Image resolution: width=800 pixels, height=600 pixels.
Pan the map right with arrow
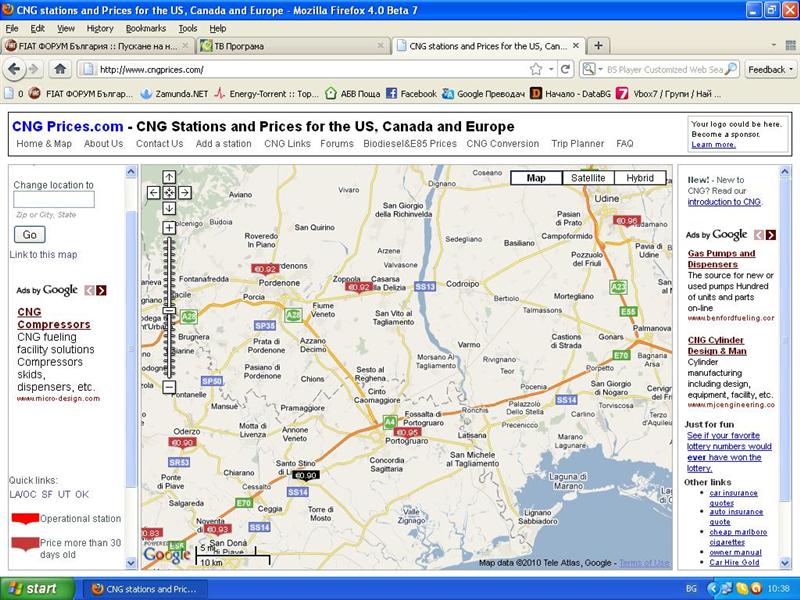pyautogui.click(x=184, y=192)
